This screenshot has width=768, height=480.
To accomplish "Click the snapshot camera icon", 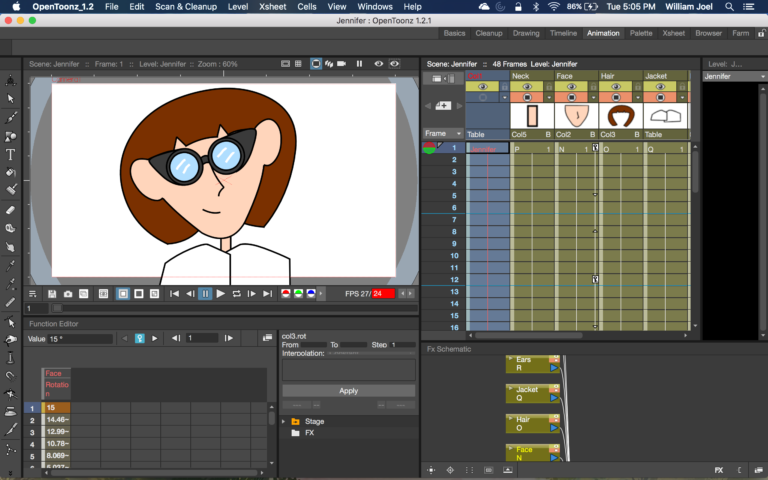I will pos(68,294).
